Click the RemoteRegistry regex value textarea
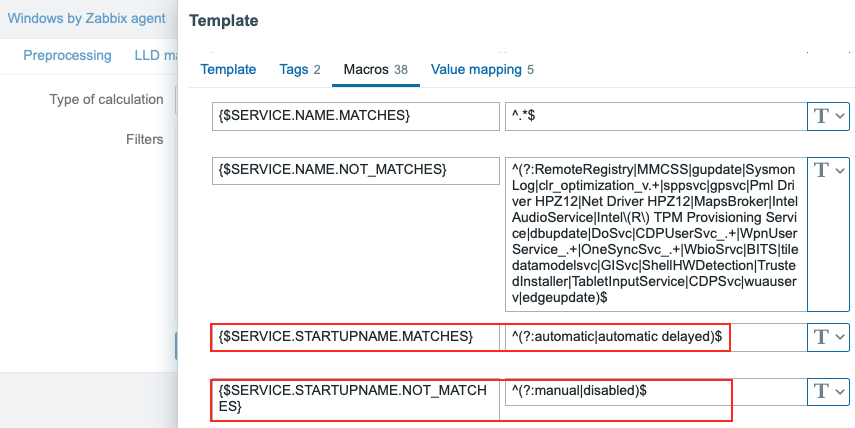 [x=652, y=232]
